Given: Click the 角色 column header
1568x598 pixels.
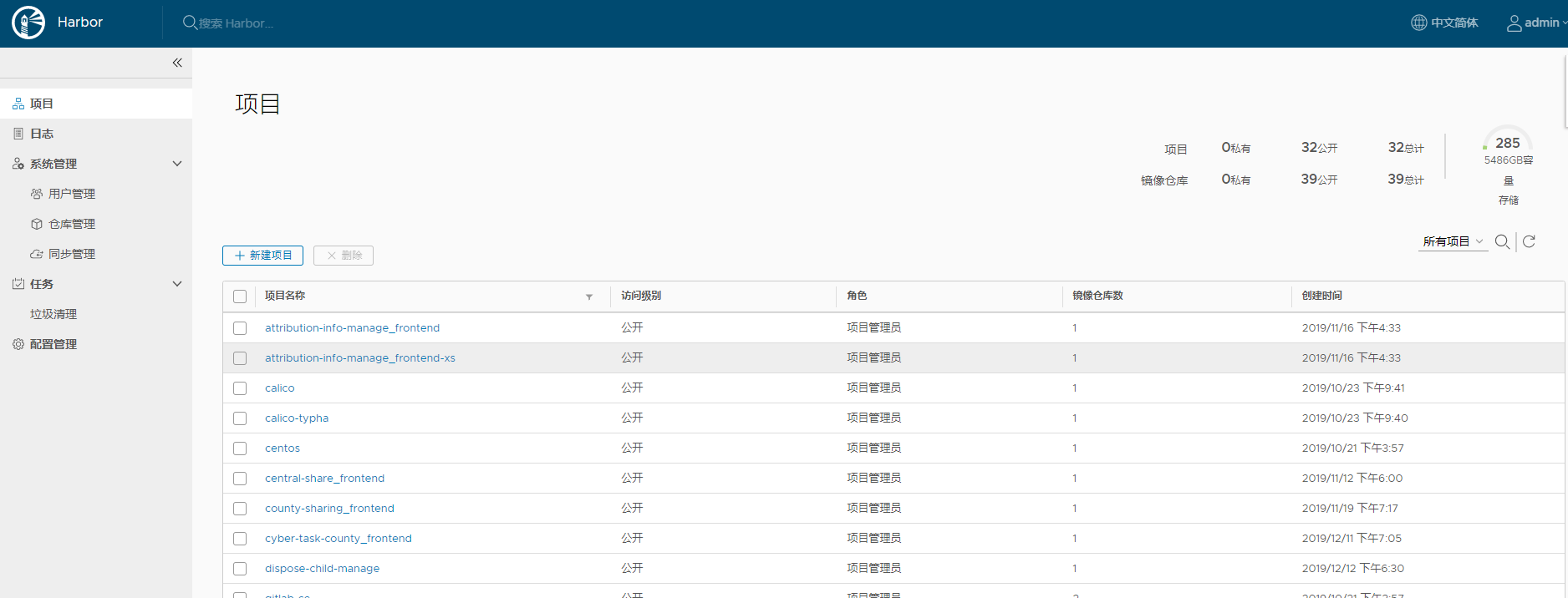Looking at the screenshot, I should [x=857, y=296].
